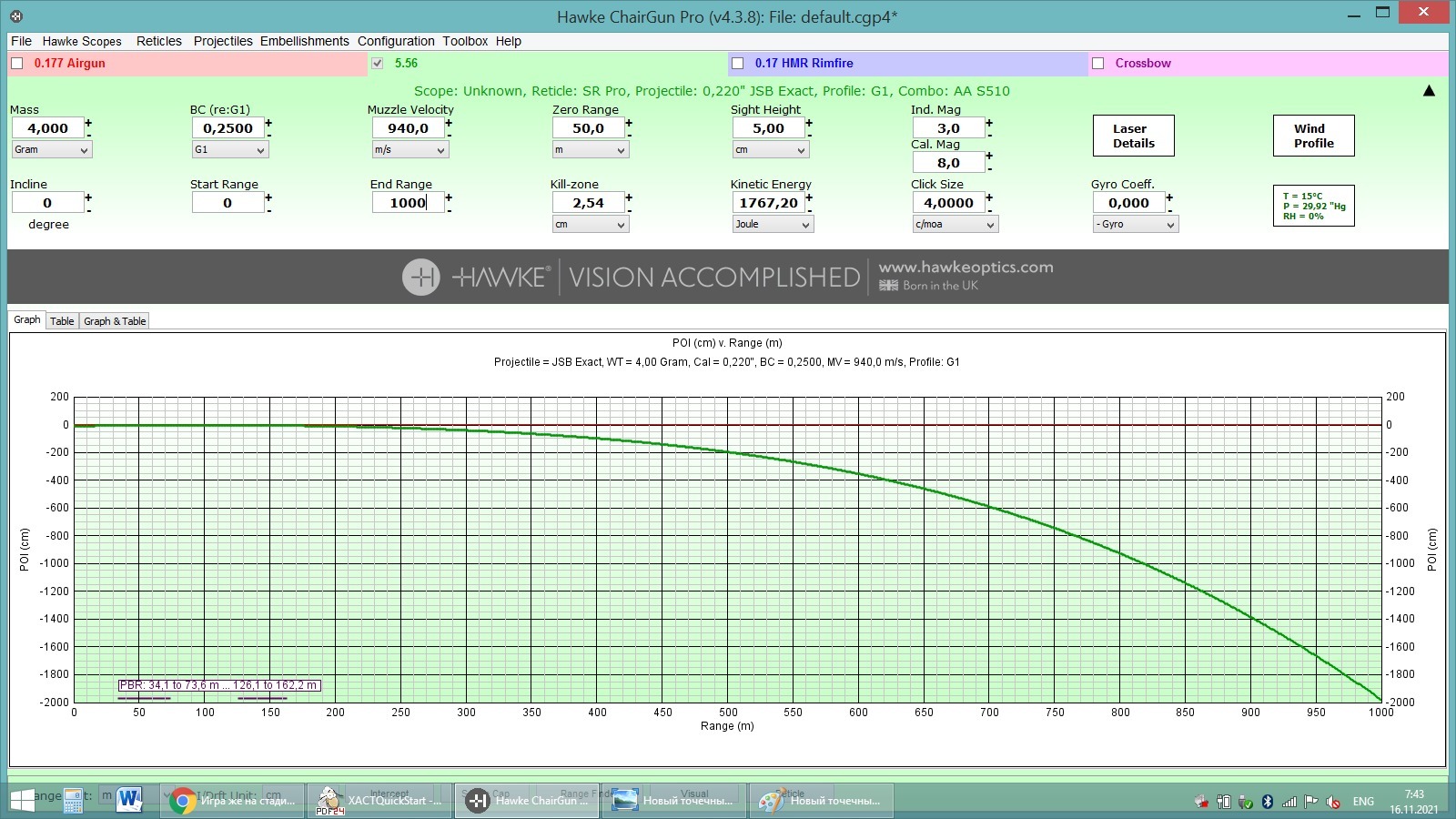Screen dimensions: 1456x819
Task: Click the Bluetooth icon in the system tray
Action: click(1267, 802)
